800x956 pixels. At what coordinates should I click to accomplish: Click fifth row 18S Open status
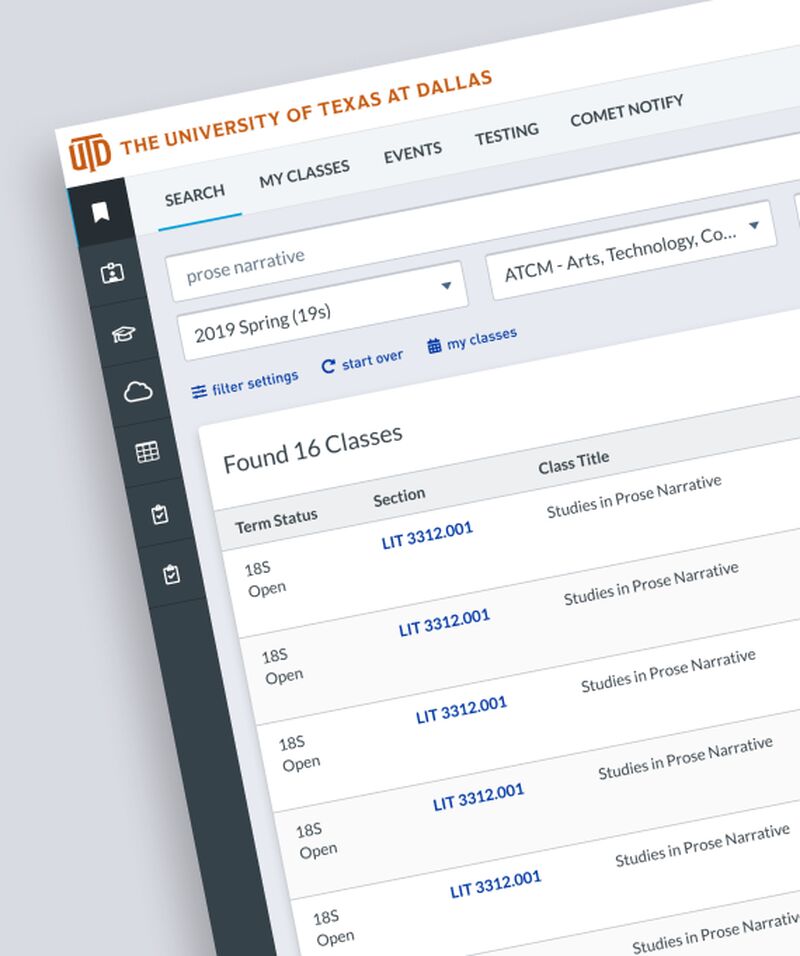click(333, 928)
